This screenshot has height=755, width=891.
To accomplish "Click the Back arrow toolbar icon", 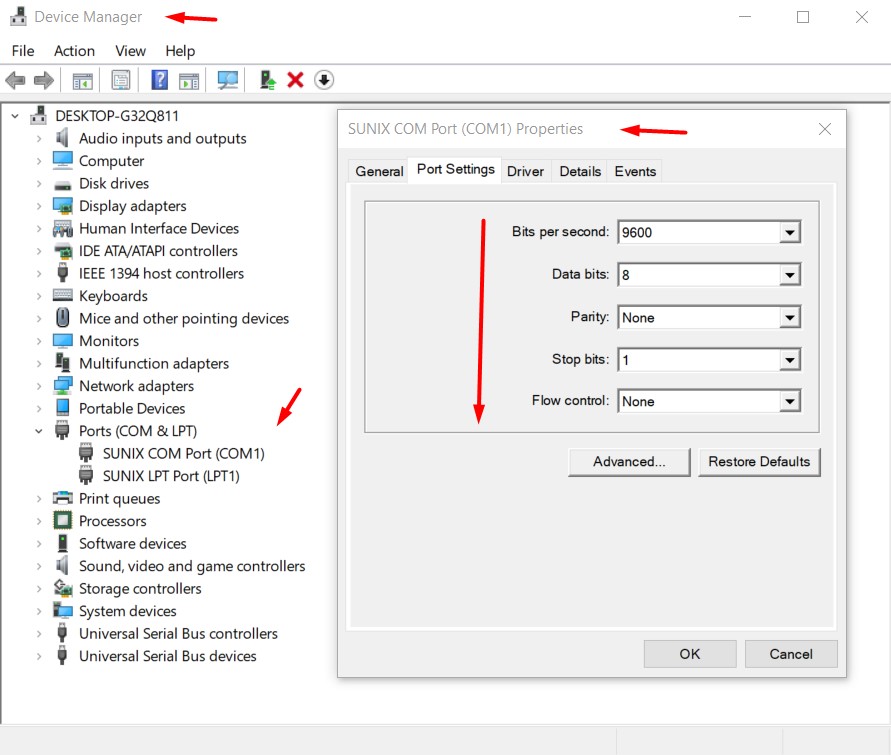I will point(15,80).
